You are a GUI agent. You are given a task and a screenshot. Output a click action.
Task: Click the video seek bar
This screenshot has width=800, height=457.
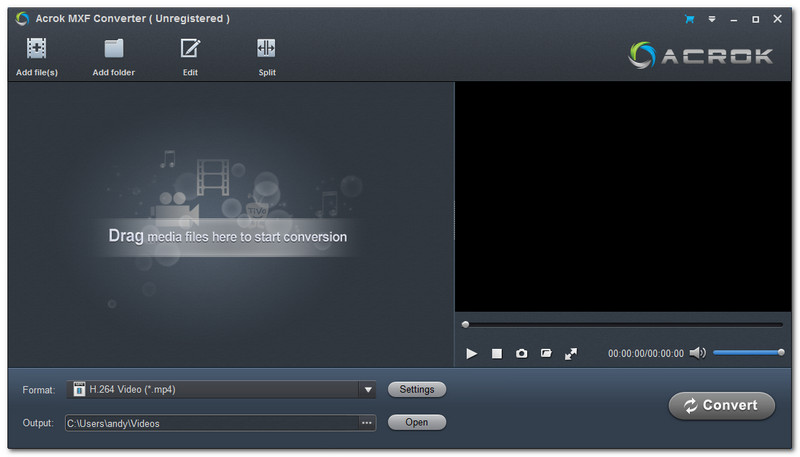(x=622, y=324)
